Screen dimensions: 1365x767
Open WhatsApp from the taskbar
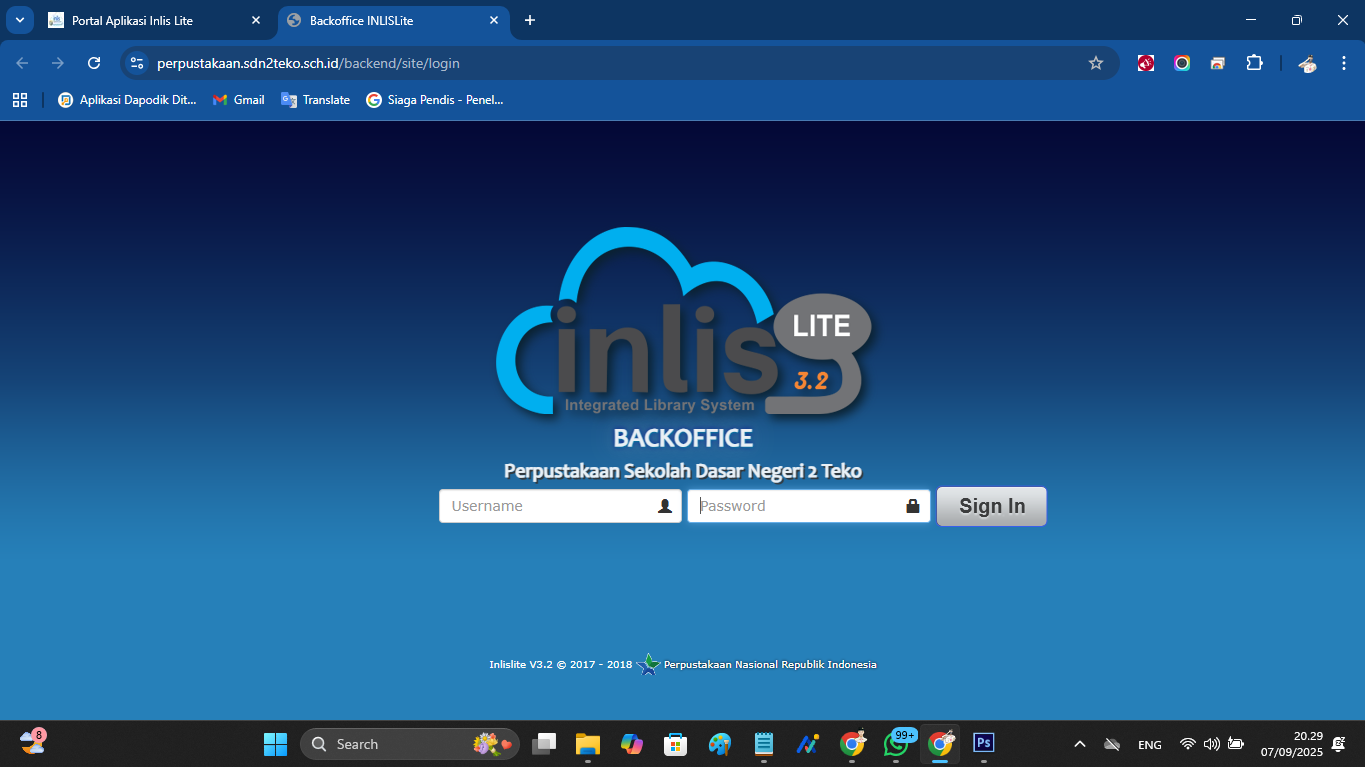(896, 744)
